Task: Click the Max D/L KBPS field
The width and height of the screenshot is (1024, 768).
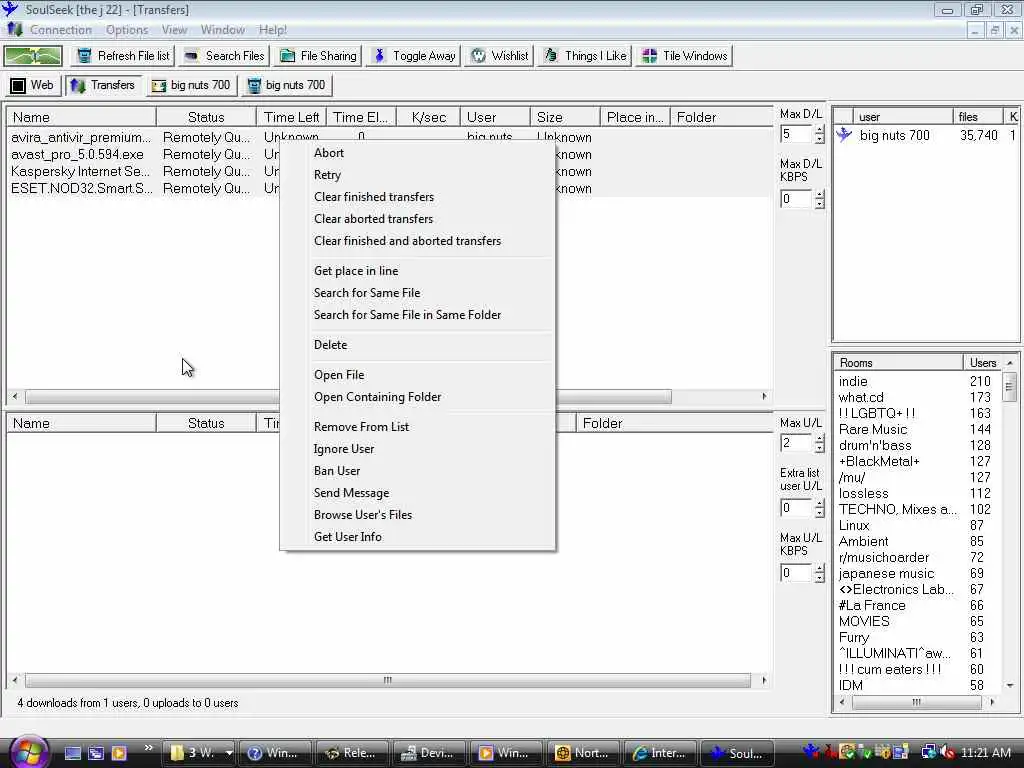Action: click(796, 199)
